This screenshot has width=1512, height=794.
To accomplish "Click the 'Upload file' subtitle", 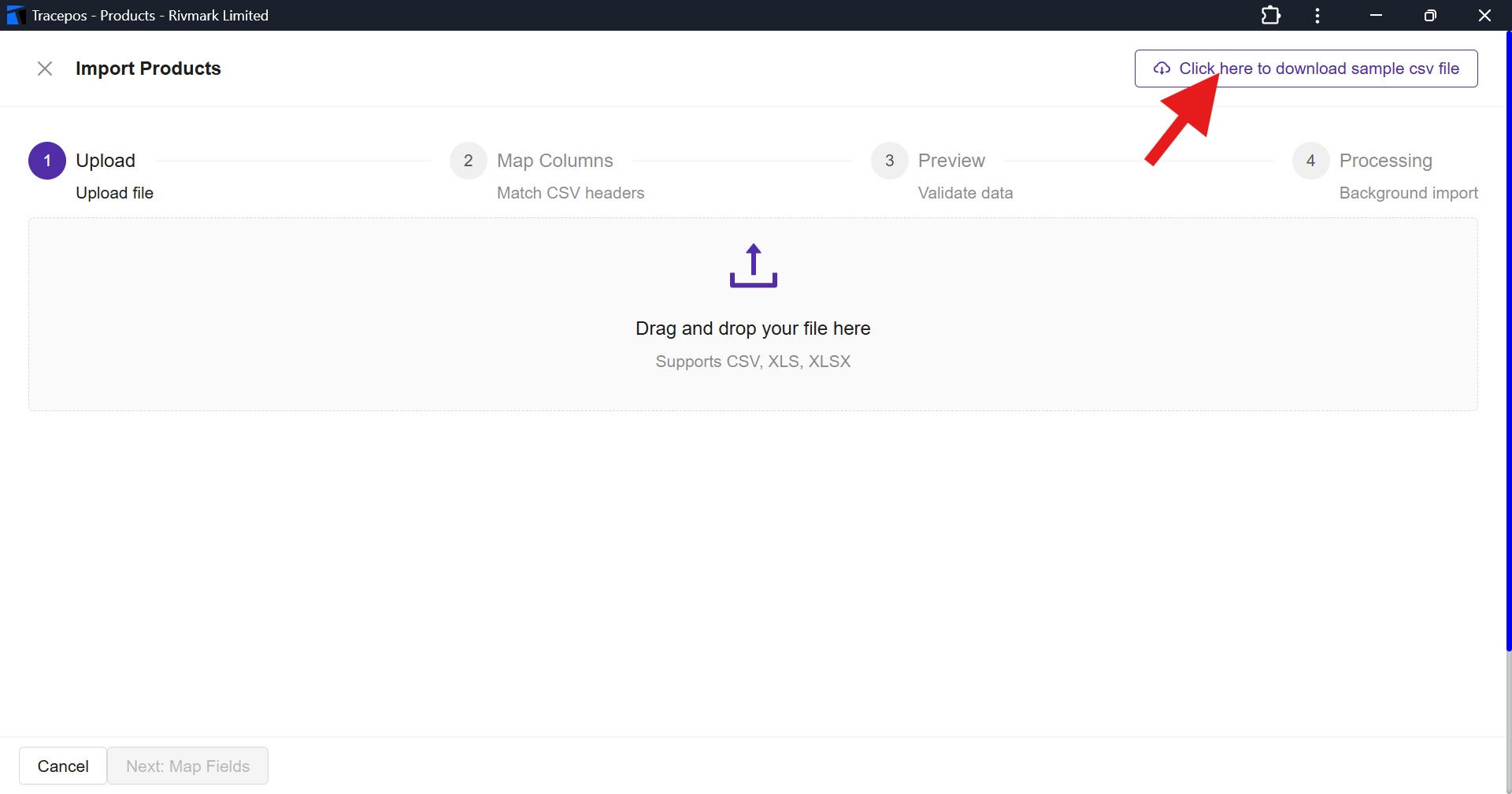I will [114, 193].
